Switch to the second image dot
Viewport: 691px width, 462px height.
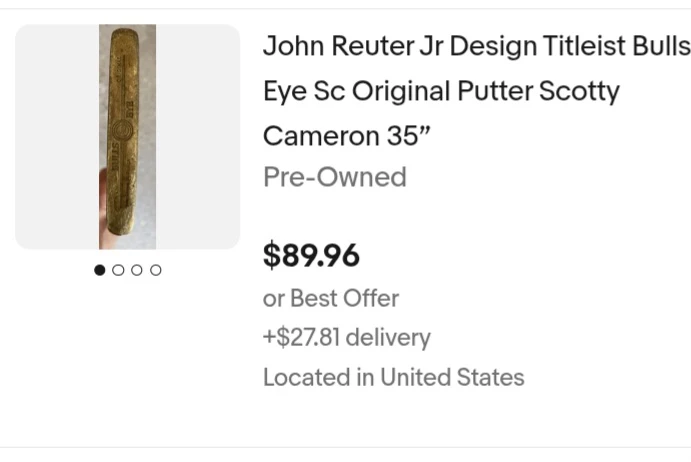click(x=118, y=270)
